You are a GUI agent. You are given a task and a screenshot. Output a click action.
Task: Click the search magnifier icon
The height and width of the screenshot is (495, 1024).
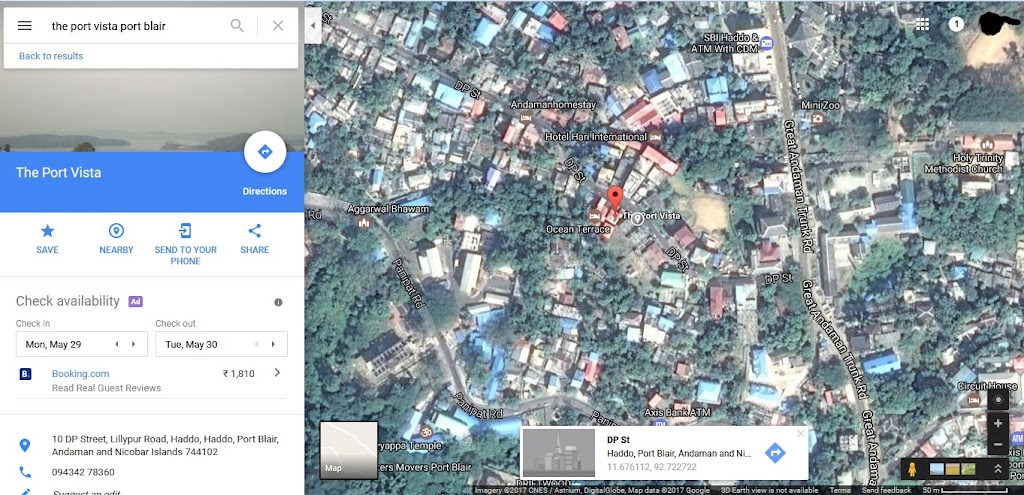[x=237, y=26]
